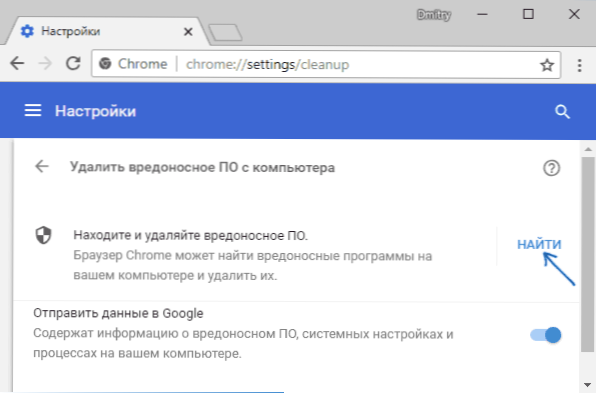Click the Chrome site info icon in address bar
596x393 pixels.
click(x=105, y=64)
